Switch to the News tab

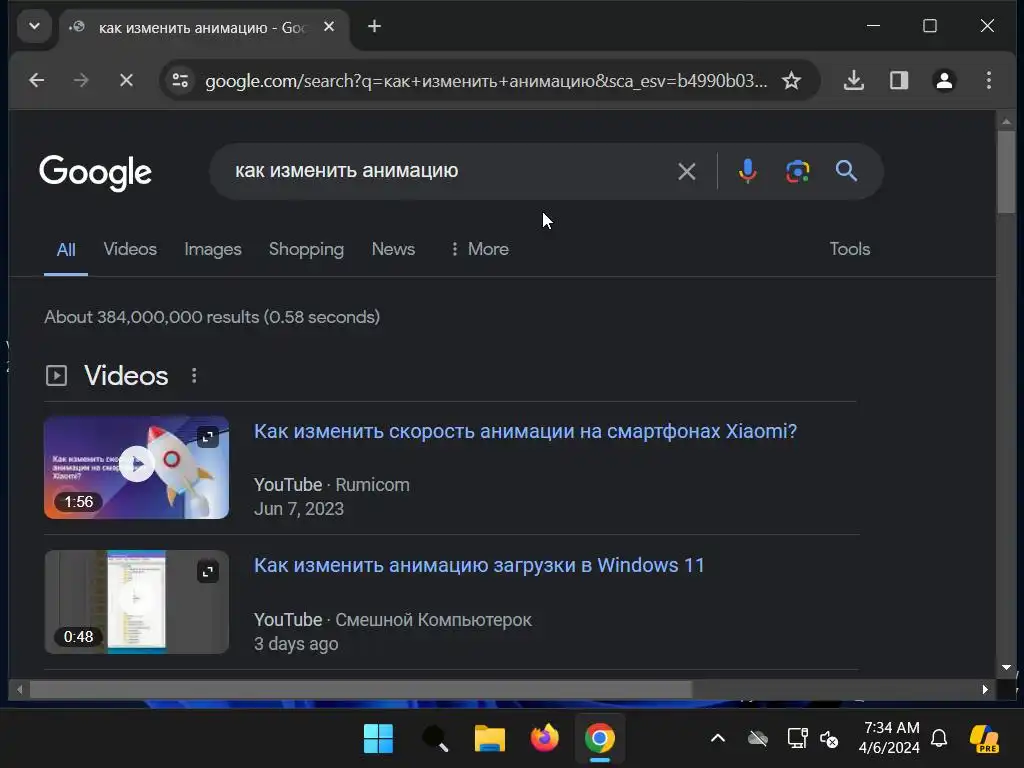click(393, 249)
